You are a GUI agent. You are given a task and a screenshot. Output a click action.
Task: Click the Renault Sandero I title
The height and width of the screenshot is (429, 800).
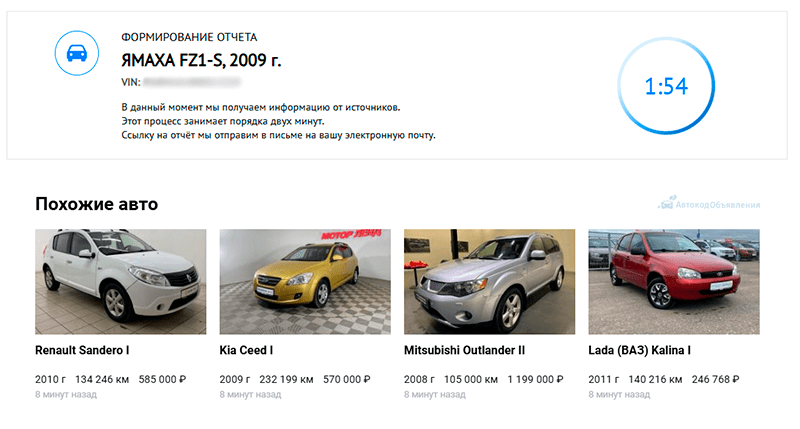pos(82,350)
